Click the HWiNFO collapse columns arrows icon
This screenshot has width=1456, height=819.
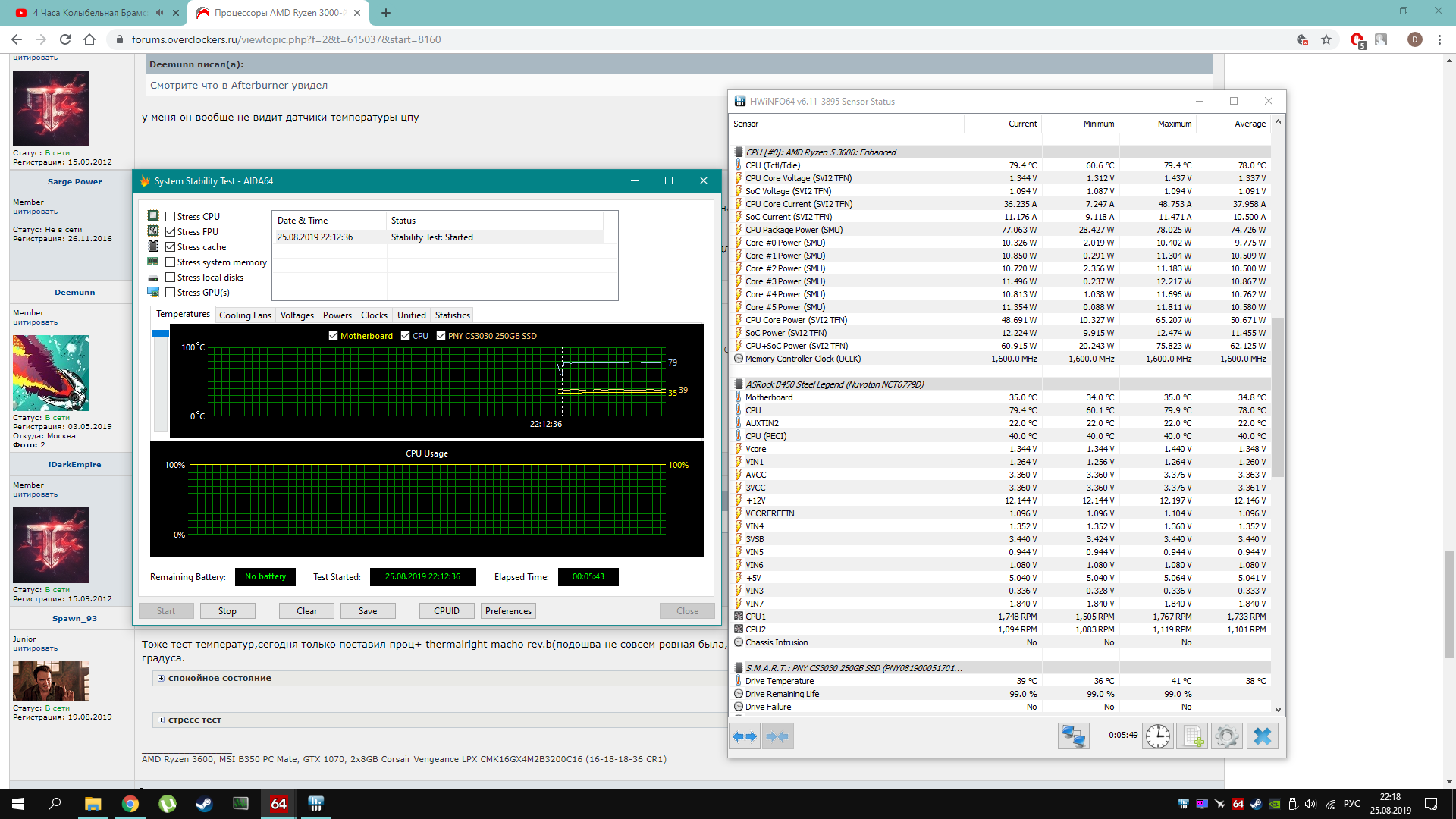pos(777,736)
